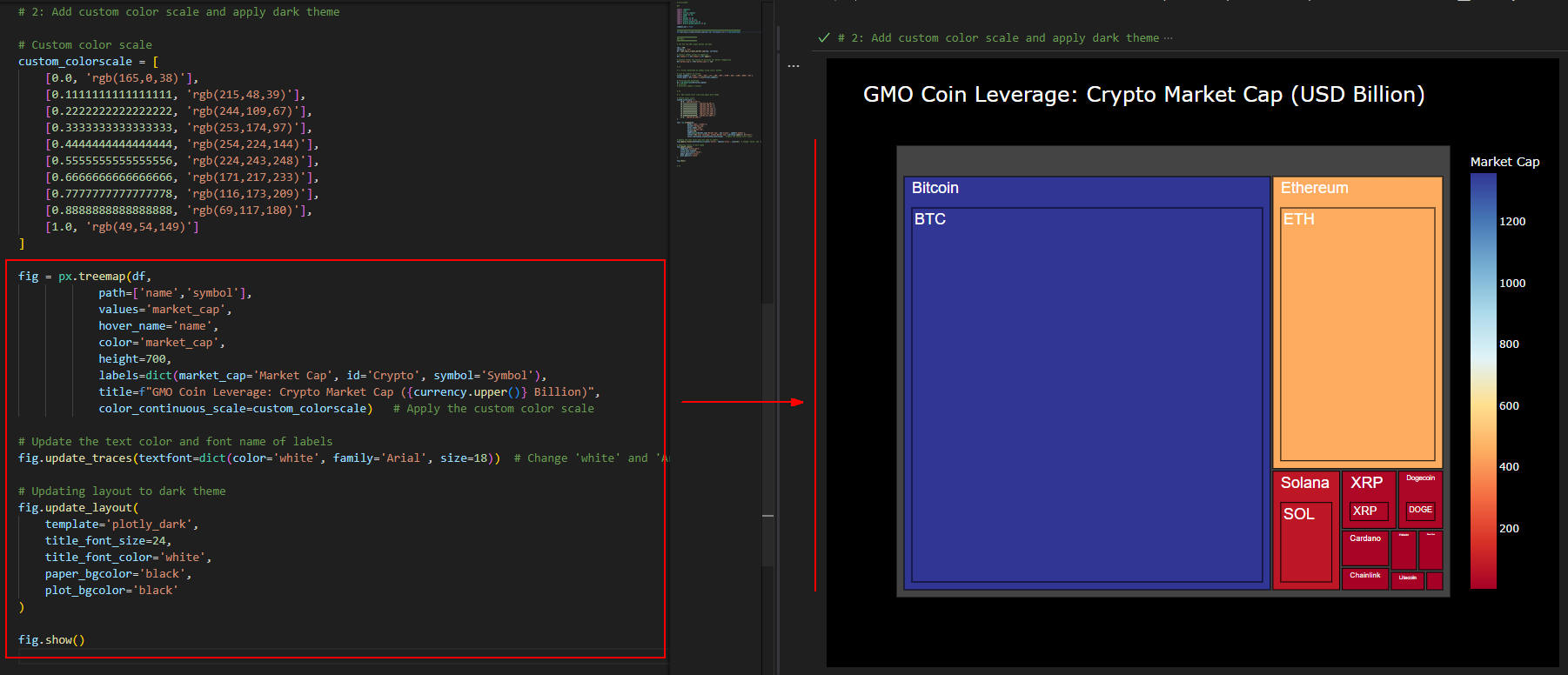Click the 'fig = px.treemap(df,' code line
The width and height of the screenshot is (1568, 675).
pos(84,277)
